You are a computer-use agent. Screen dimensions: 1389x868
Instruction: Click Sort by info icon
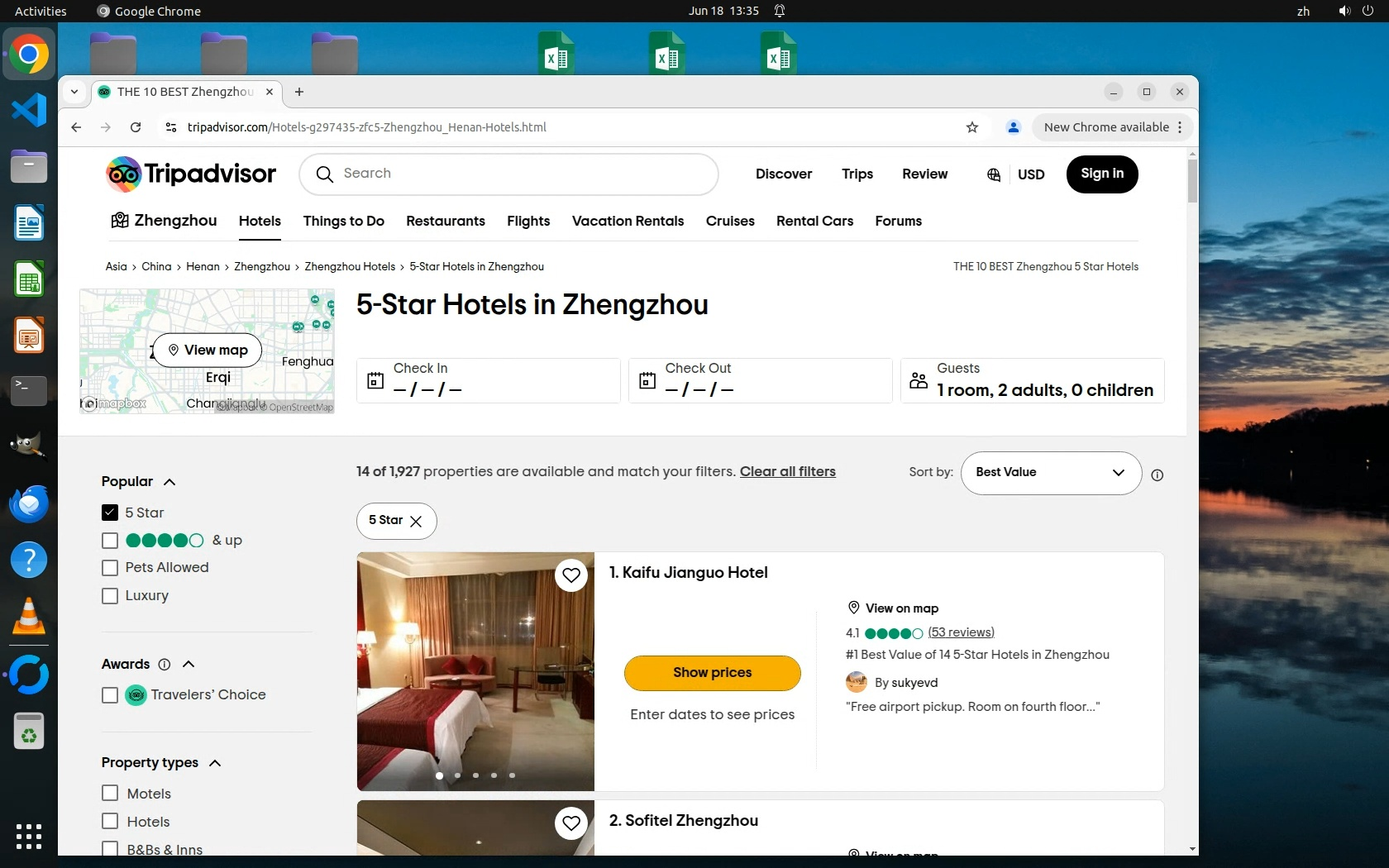(x=1157, y=475)
